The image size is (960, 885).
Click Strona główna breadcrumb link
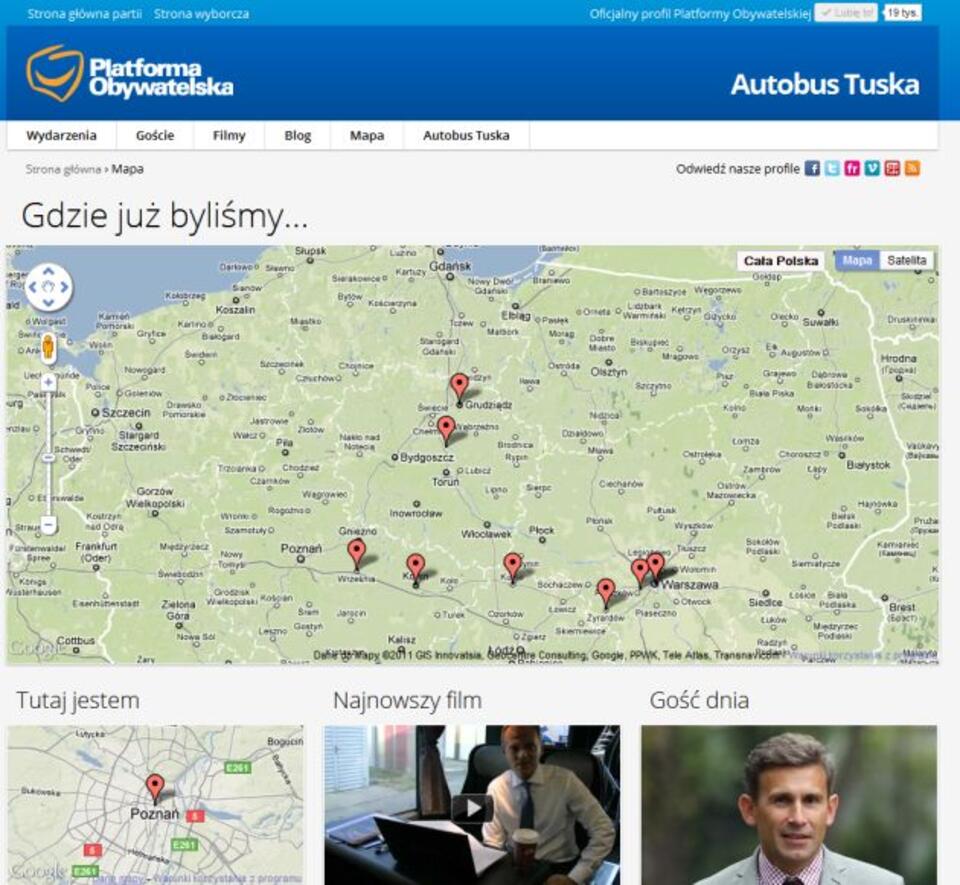coord(63,169)
